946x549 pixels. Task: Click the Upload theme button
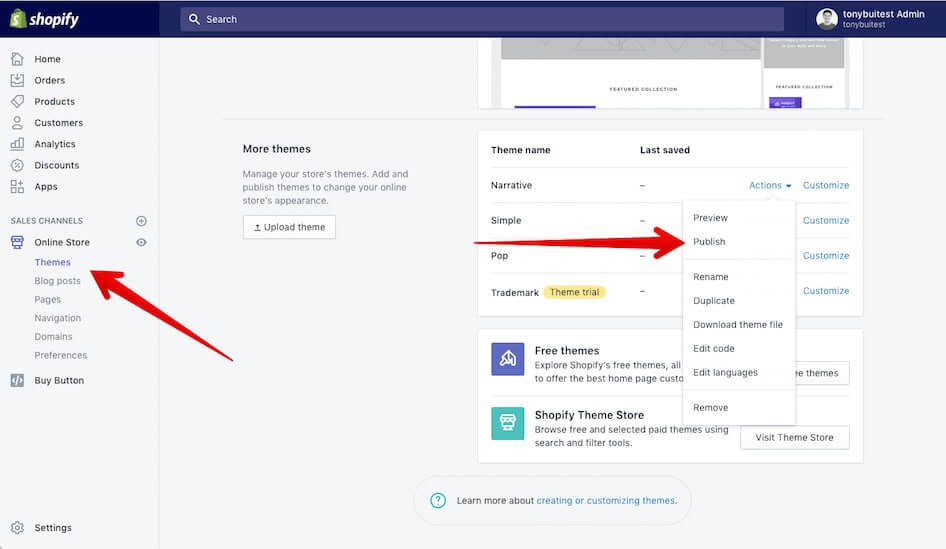289,227
